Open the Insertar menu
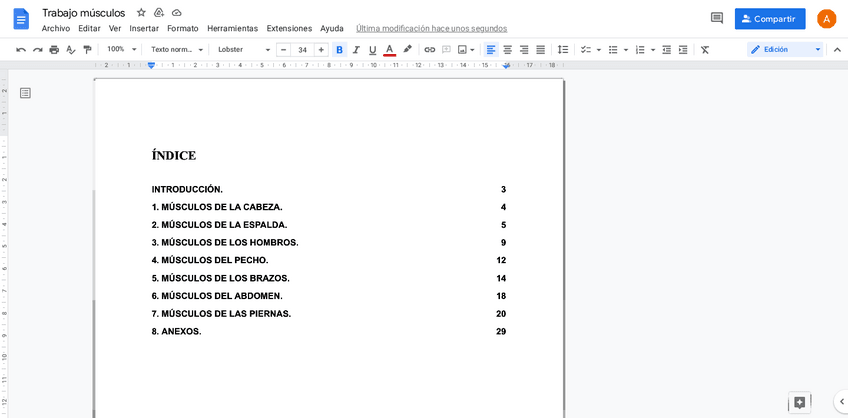This screenshot has height=418, width=848. 144,28
